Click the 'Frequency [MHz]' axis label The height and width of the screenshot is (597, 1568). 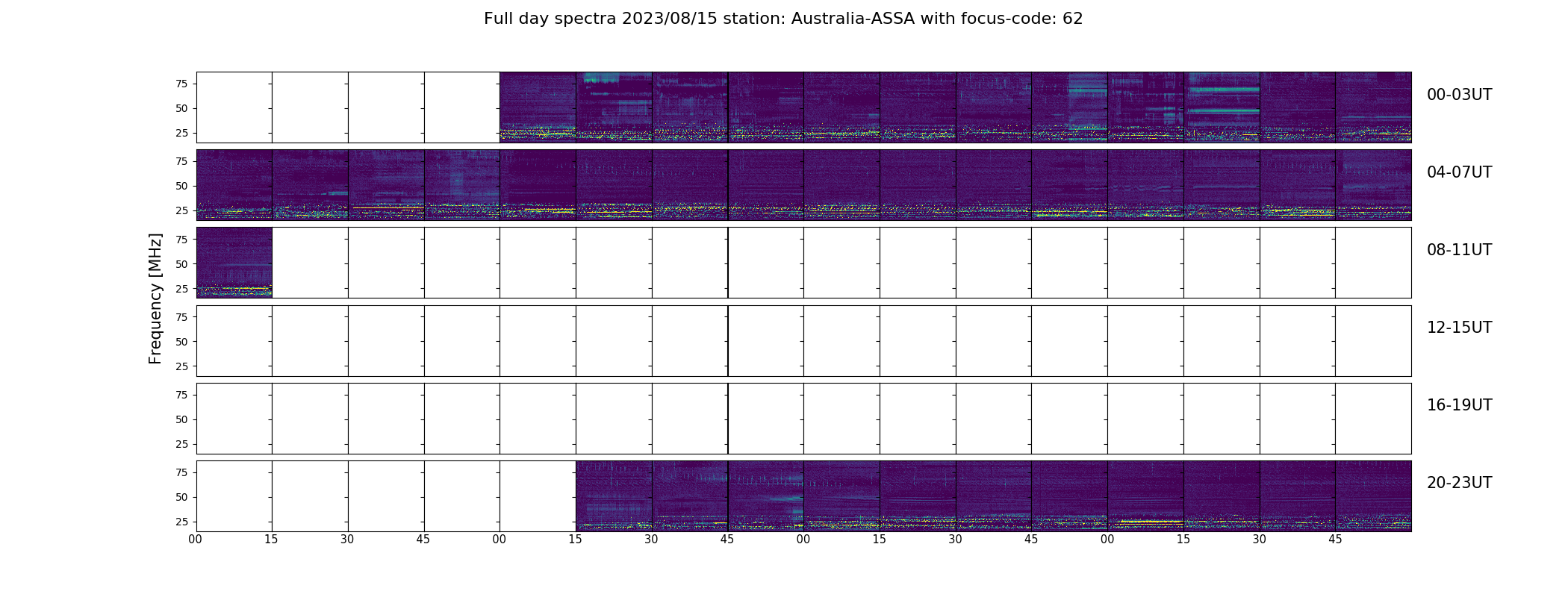pos(155,298)
